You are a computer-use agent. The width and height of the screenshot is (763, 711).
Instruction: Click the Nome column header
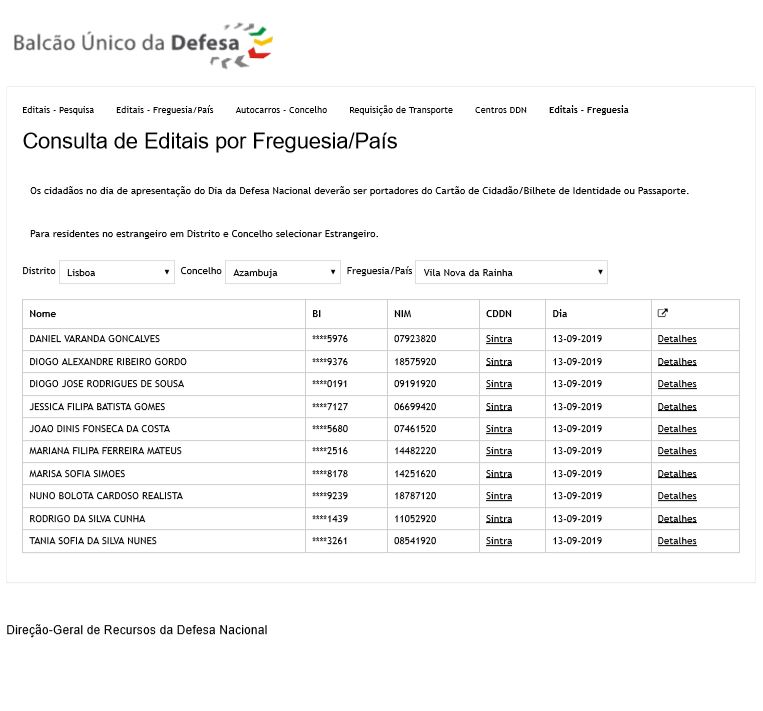[43, 314]
